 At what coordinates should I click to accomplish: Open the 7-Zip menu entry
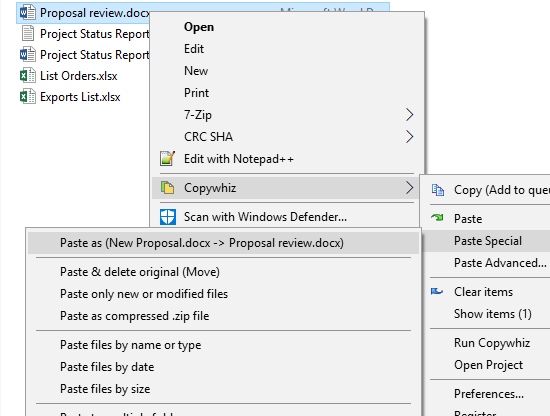286,115
